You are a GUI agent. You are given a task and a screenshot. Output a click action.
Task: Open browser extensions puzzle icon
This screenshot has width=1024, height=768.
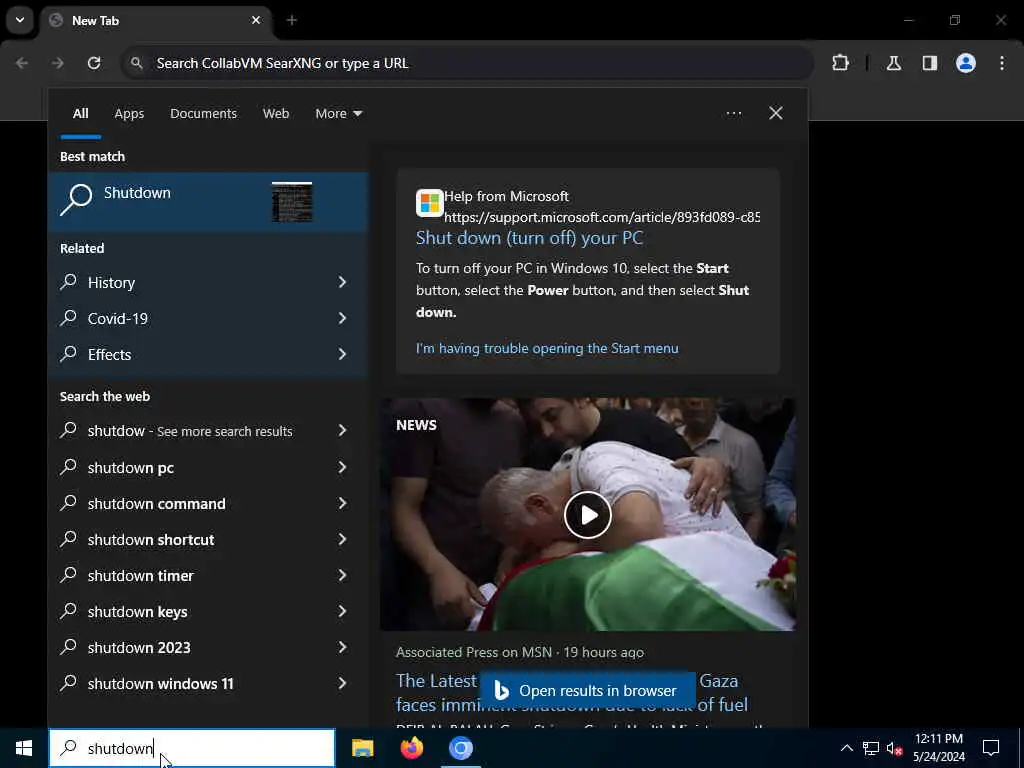click(840, 63)
